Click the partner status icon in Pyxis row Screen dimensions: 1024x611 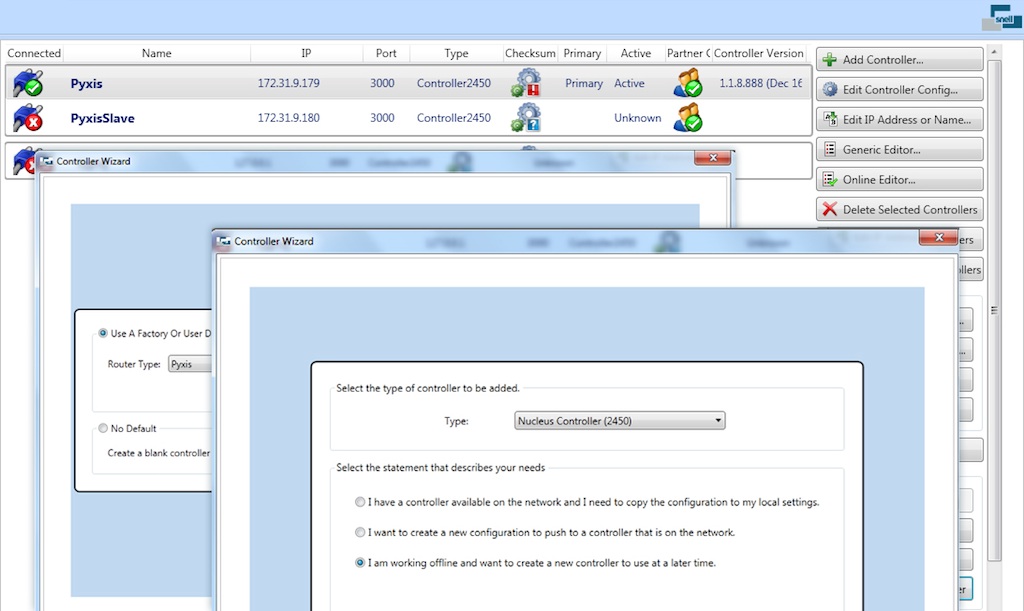coord(688,83)
